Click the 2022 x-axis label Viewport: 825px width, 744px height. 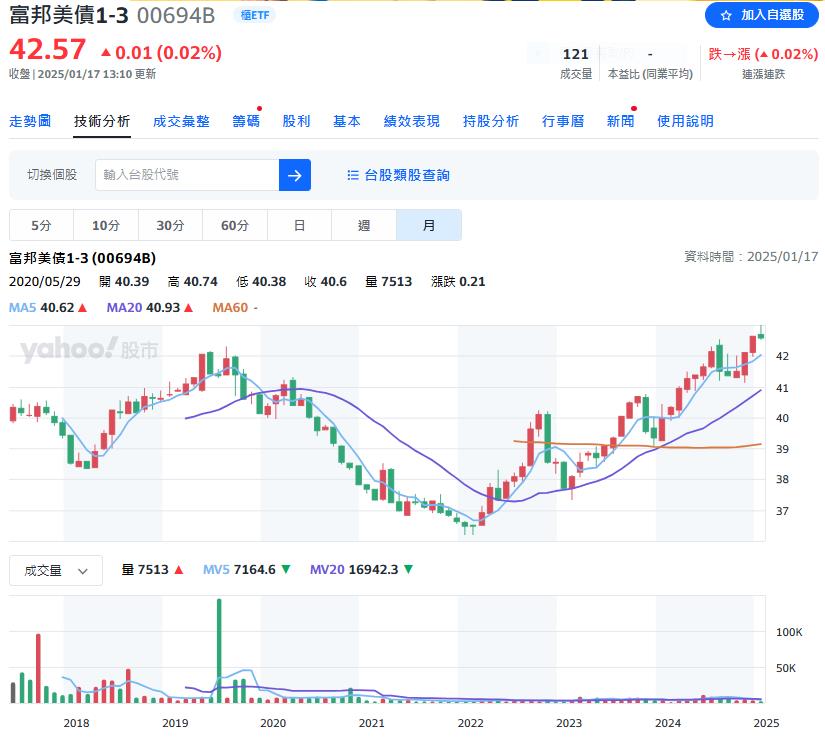pyautogui.click(x=470, y=723)
